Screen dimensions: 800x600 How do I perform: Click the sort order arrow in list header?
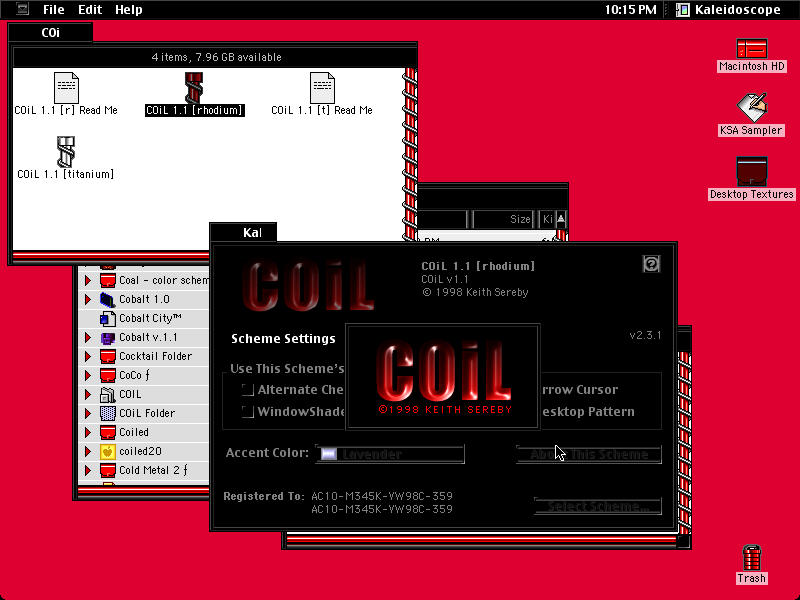[561, 219]
